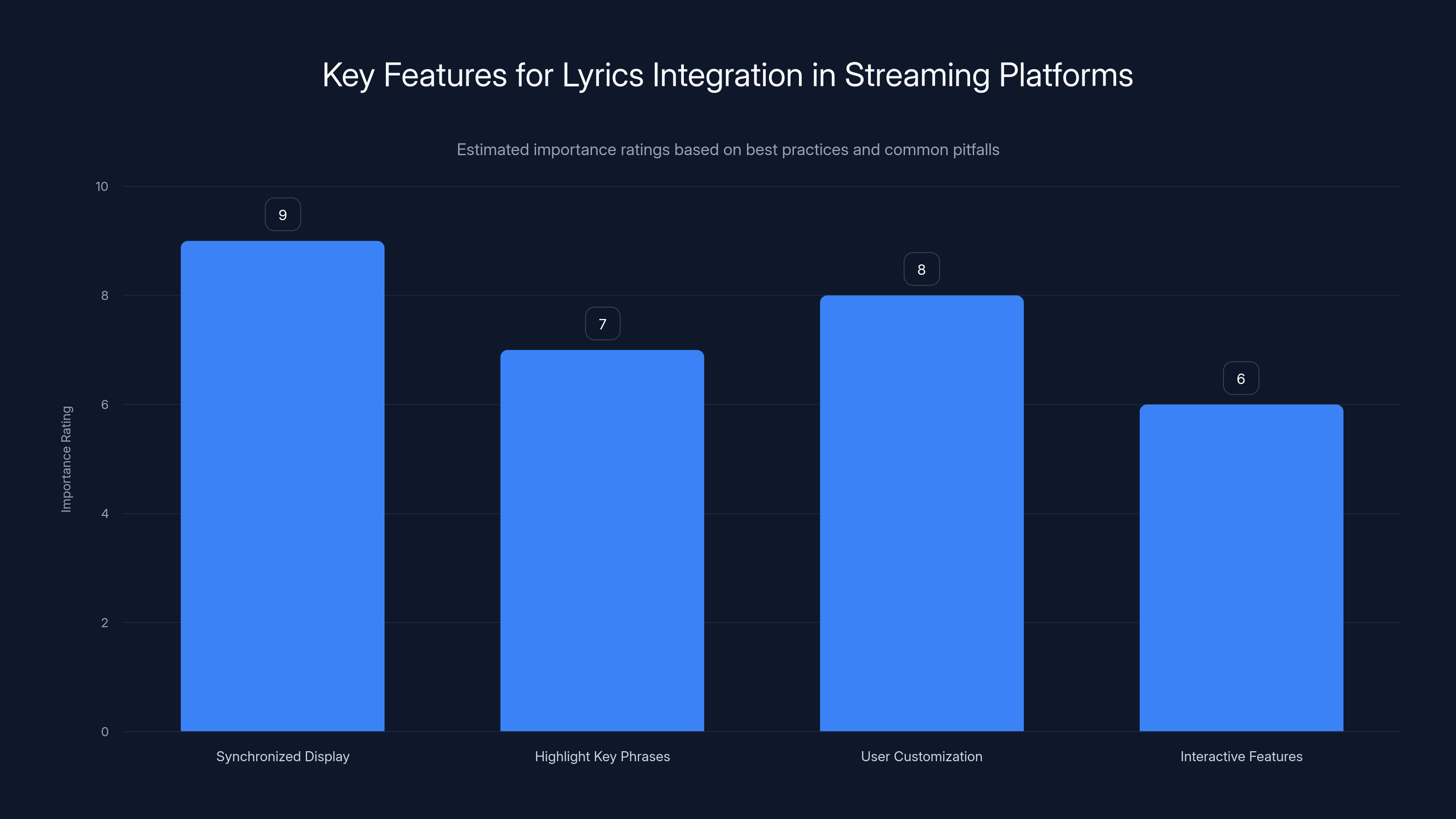The image size is (1456, 819).
Task: Click the y-axis tick label 4
Action: [x=105, y=514]
